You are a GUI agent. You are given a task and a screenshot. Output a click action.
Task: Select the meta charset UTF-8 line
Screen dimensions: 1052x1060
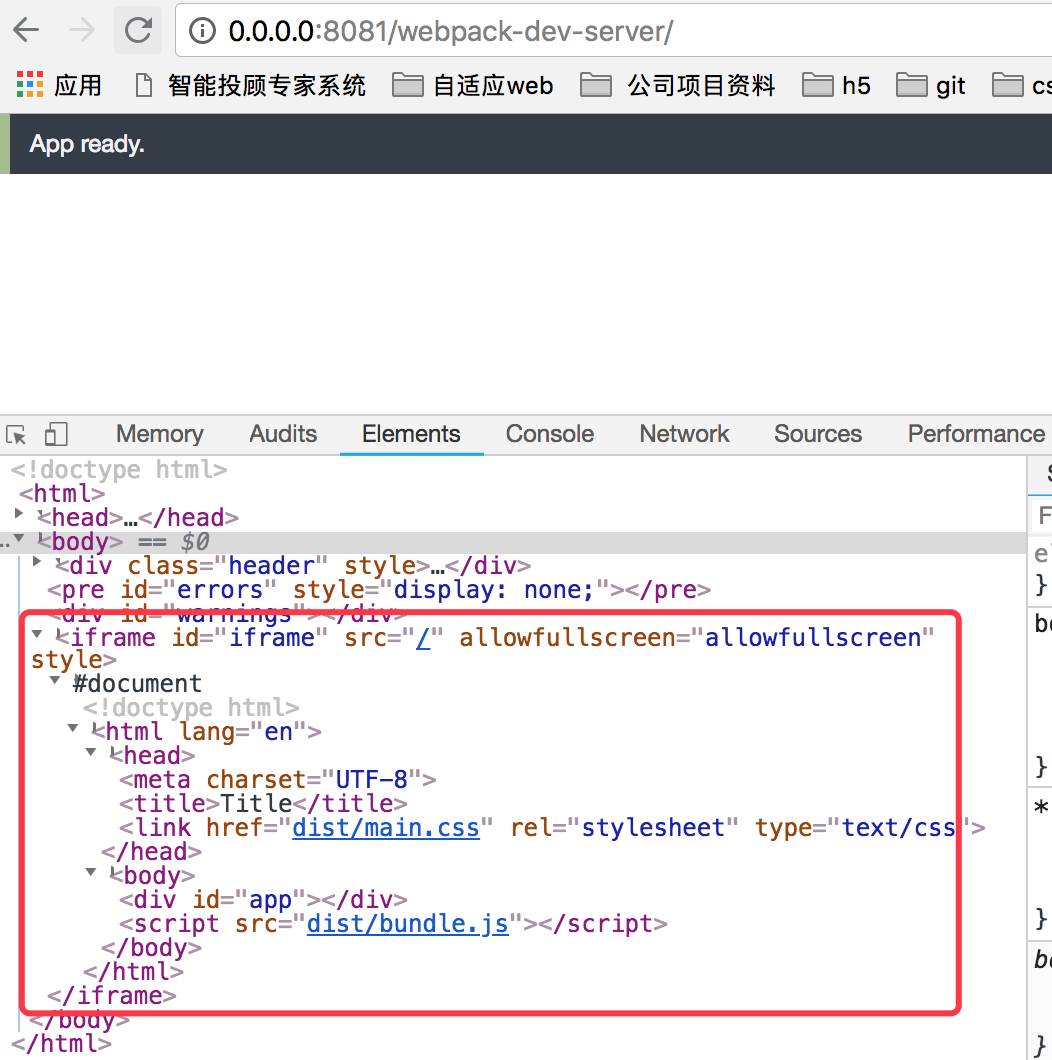click(x=278, y=780)
